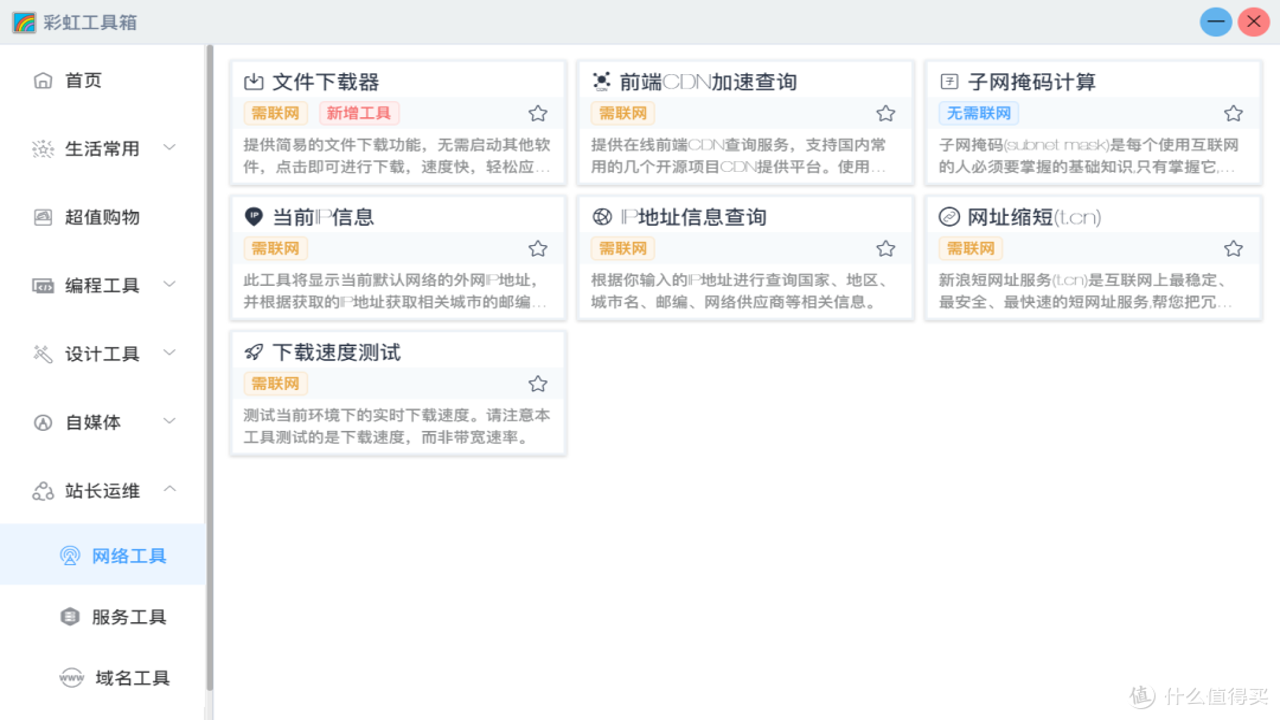Open 网址缩短(t.cn) tool title
The image size is (1280, 720).
pos(1034,217)
